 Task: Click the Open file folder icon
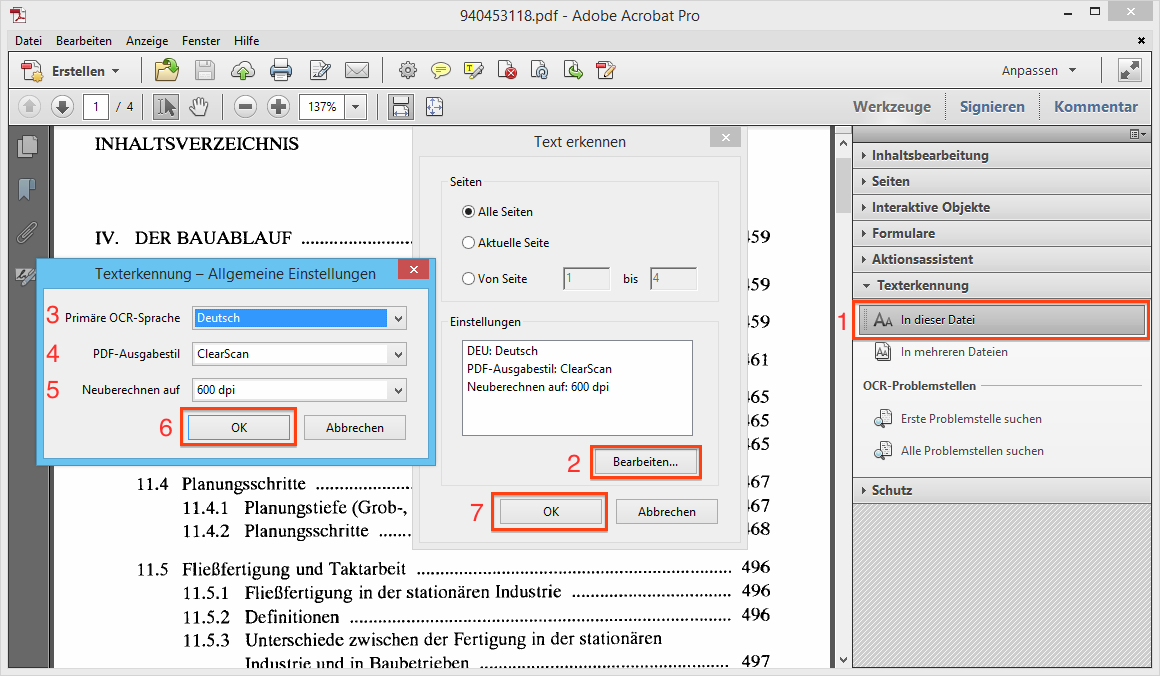tap(166, 71)
